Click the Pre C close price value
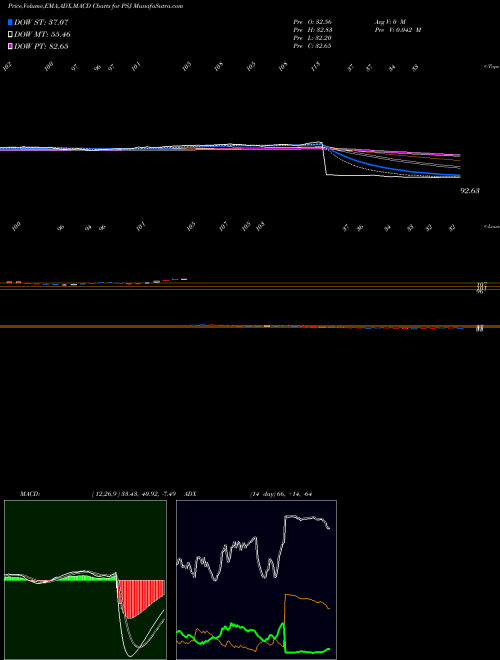The width and height of the screenshot is (500, 660). click(312, 46)
